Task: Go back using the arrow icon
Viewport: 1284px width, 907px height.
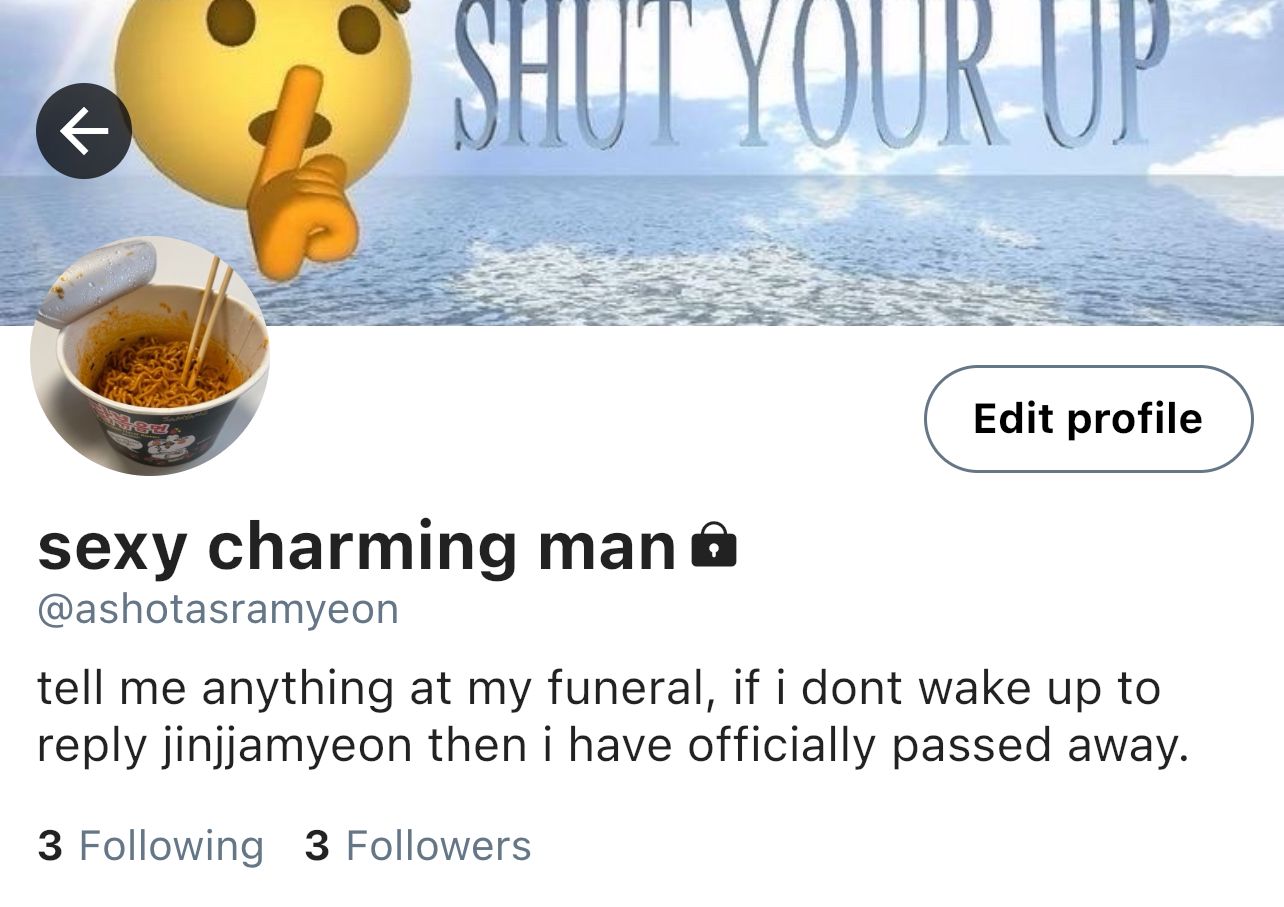Action: 84,131
